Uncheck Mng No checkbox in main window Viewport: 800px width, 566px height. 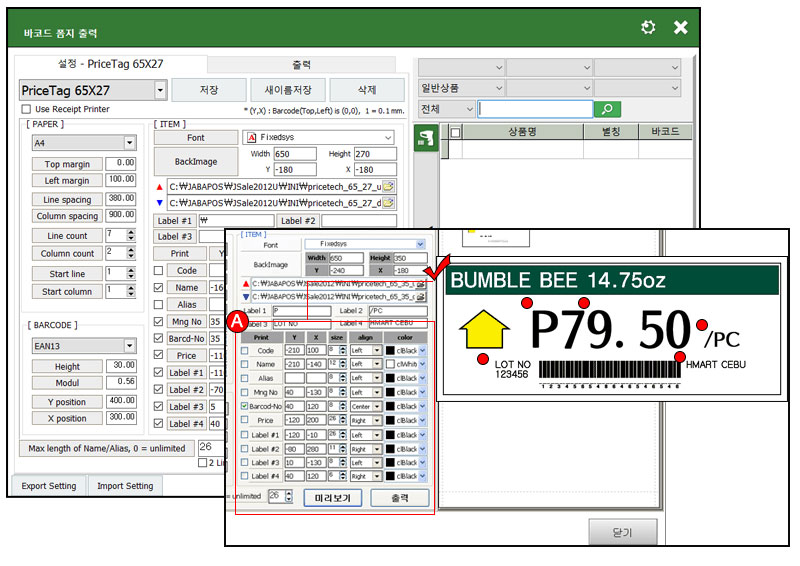click(x=159, y=322)
